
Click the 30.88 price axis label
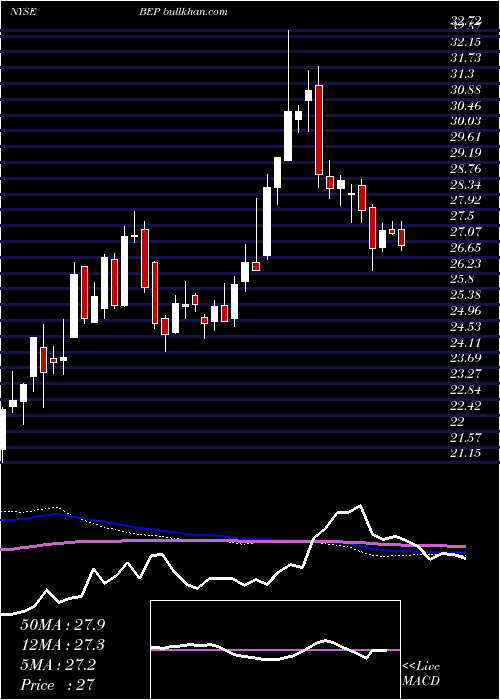click(466, 90)
